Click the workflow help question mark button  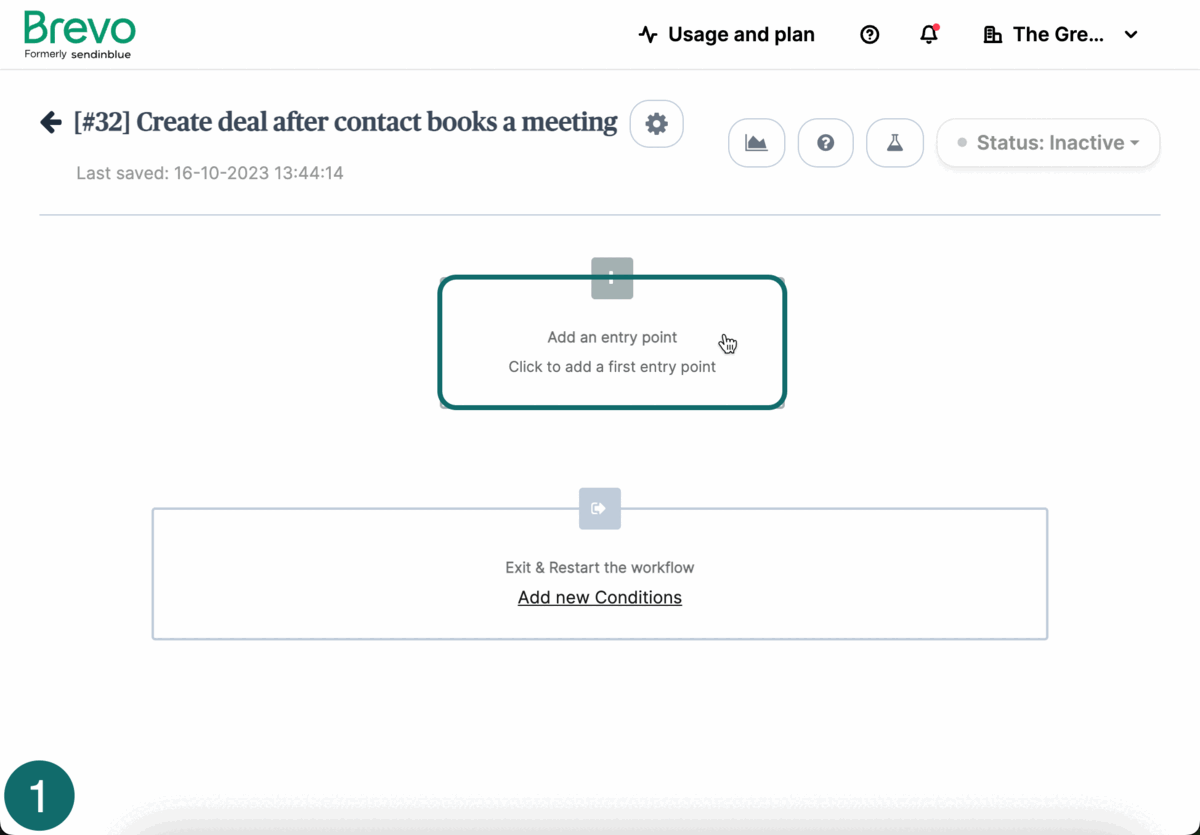tap(826, 143)
